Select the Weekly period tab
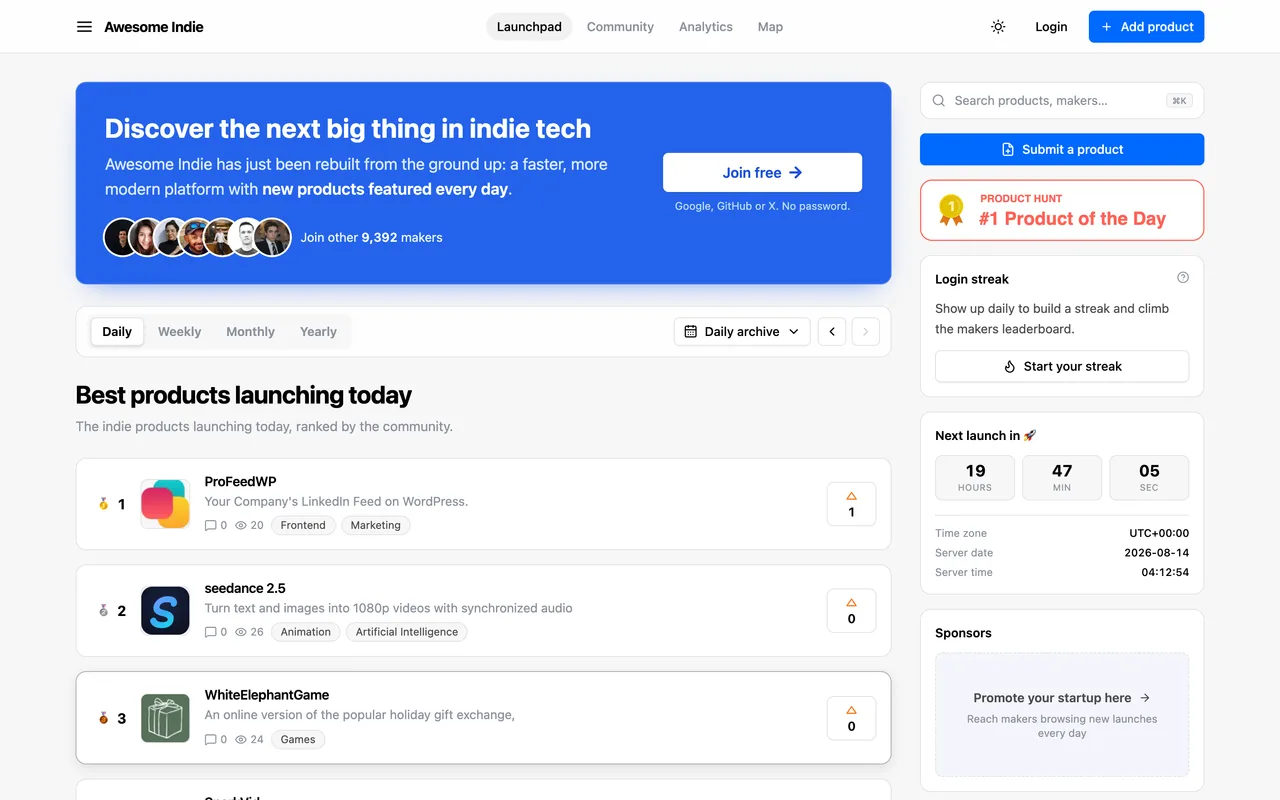 180,331
